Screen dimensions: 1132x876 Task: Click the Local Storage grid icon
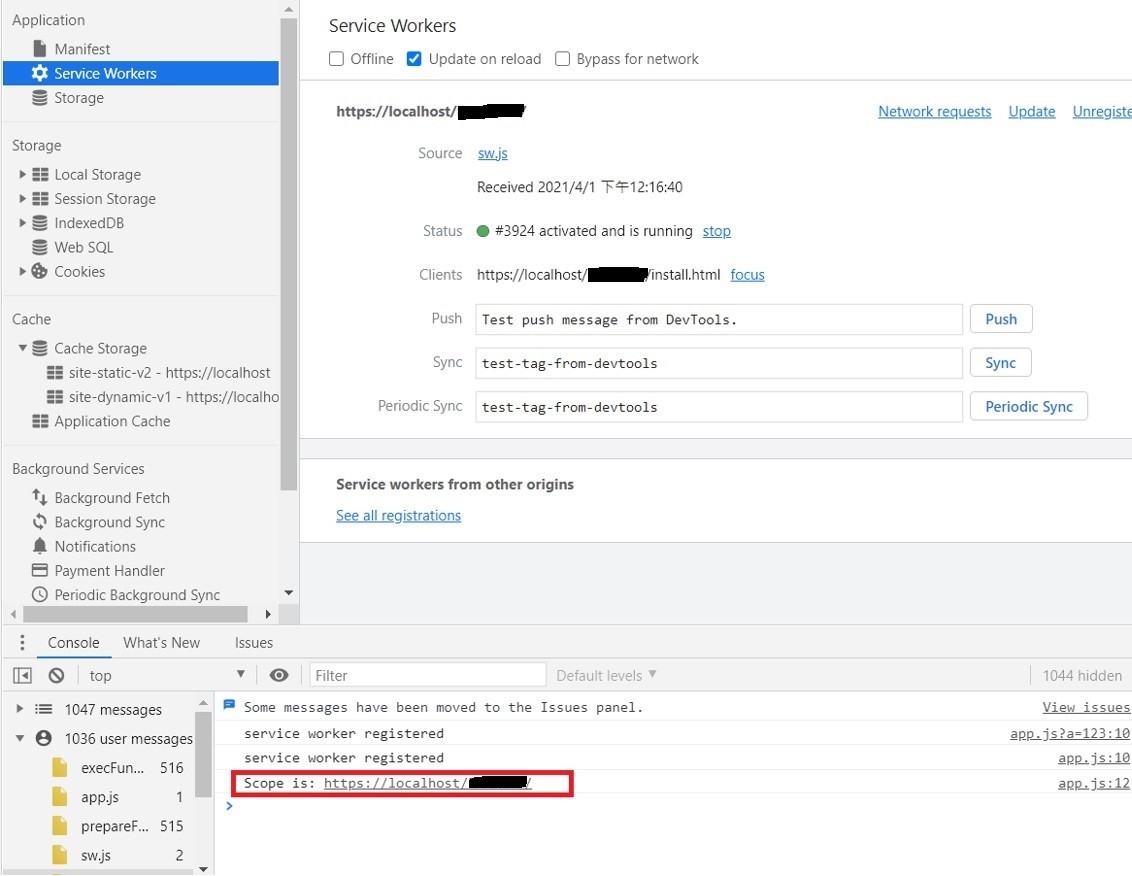point(40,174)
